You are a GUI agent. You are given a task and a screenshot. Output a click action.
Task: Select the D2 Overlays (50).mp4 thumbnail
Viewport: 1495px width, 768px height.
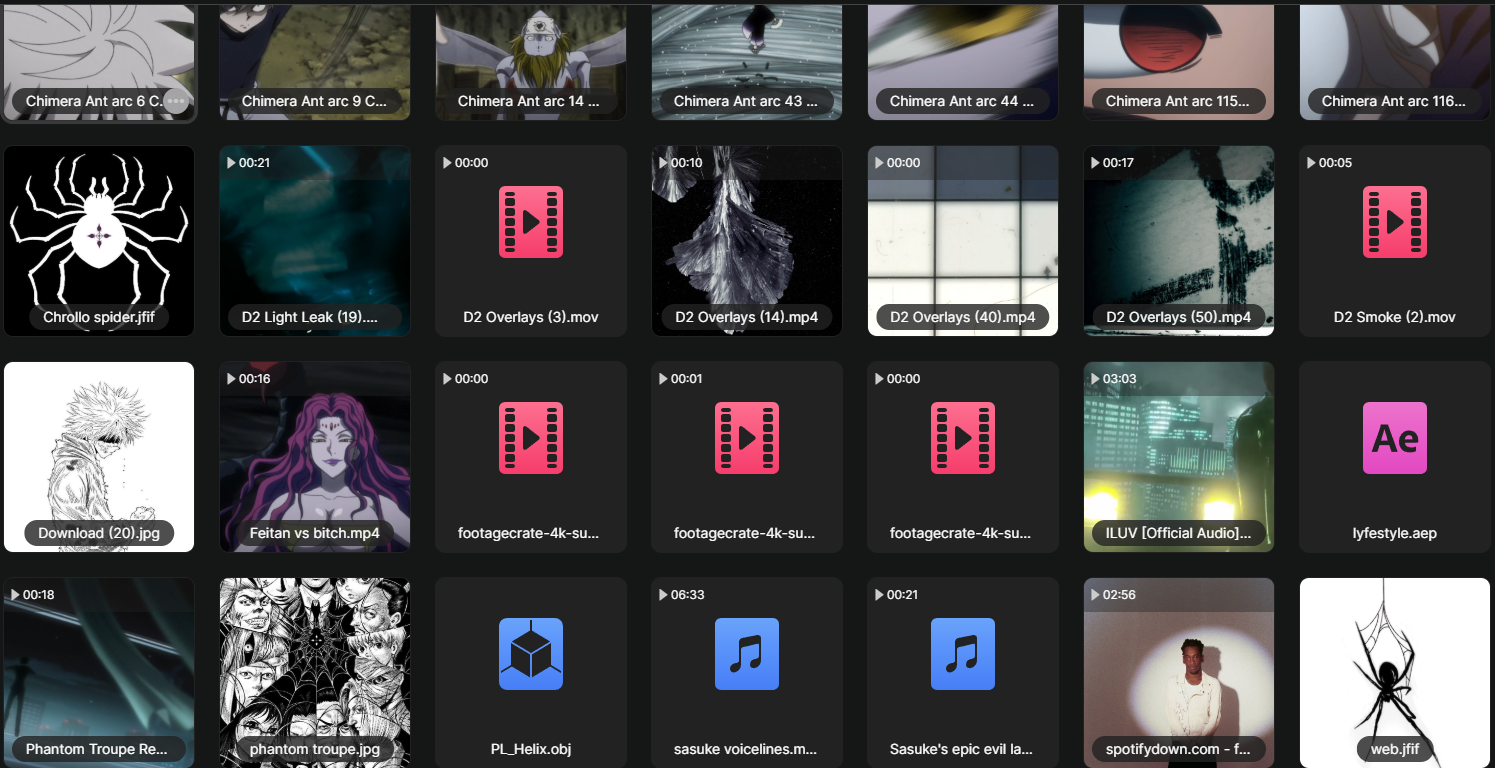pos(1179,241)
